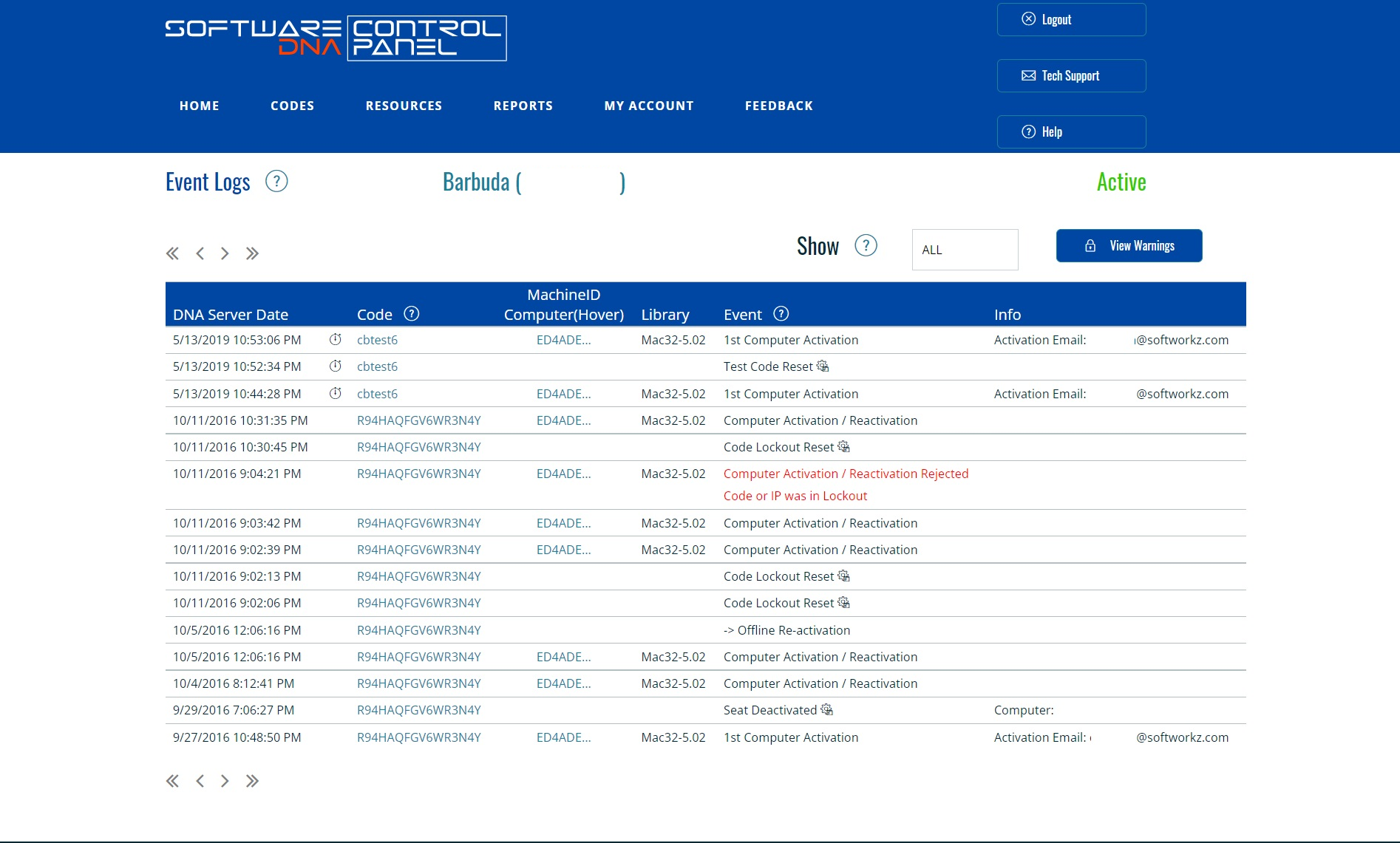The image size is (1400, 843).
Task: Open the Show filter dropdown set to ALL
Action: (x=965, y=250)
